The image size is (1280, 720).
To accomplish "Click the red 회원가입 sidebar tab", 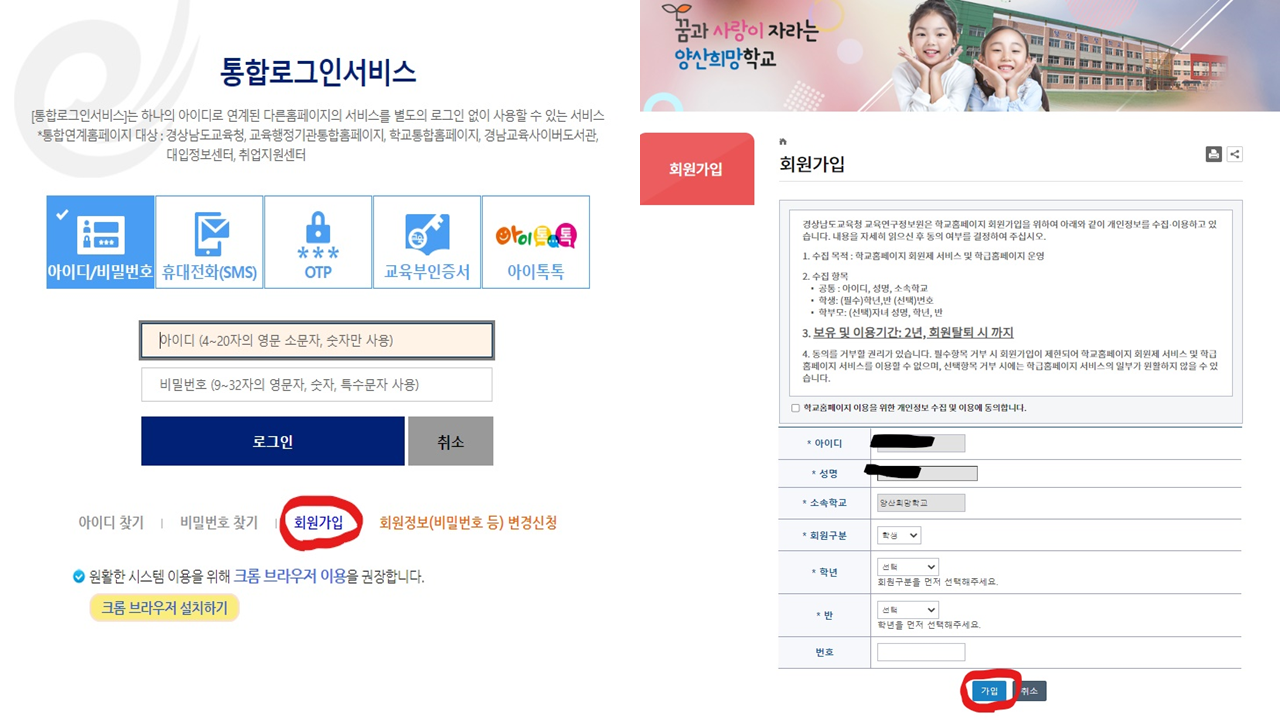I will 696,169.
